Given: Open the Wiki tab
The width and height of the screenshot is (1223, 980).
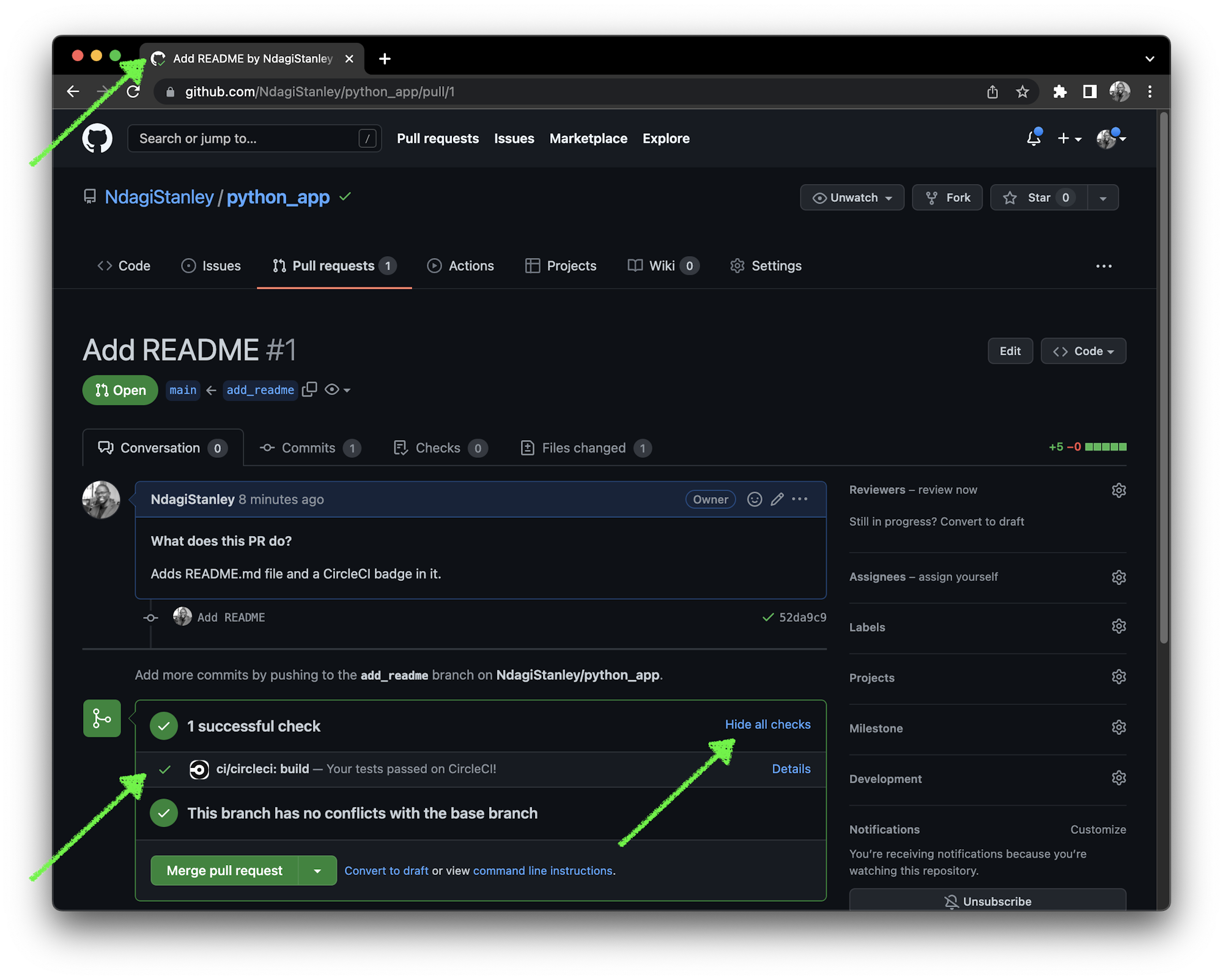Looking at the screenshot, I should [x=663, y=266].
